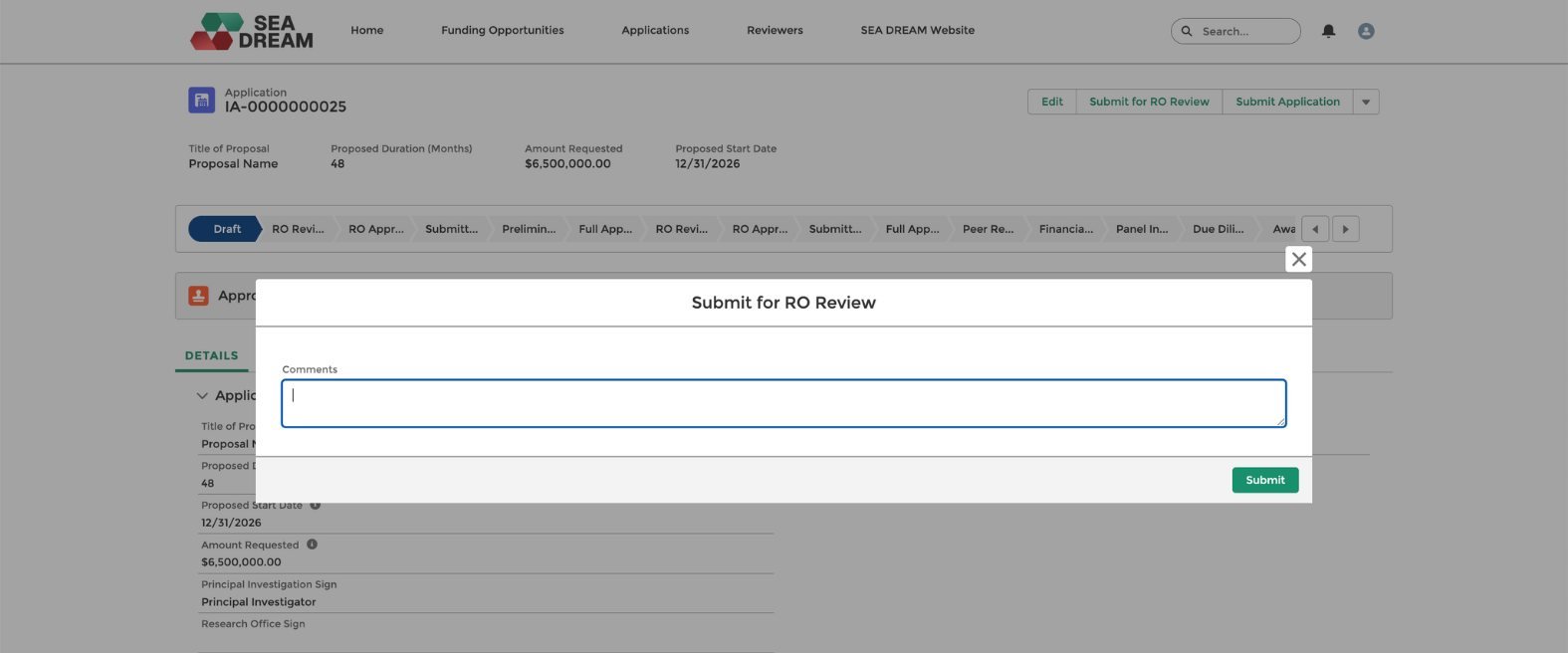Click info icon next to Amount Requested
This screenshot has width=1568, height=653.
312,544
